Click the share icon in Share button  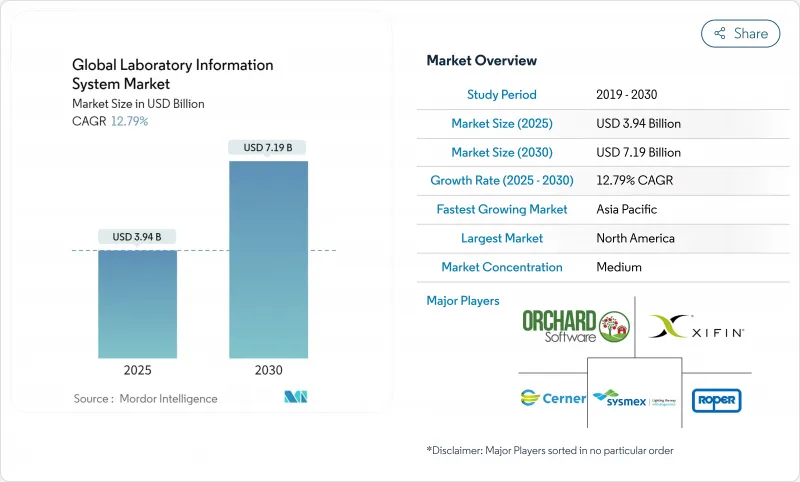click(x=719, y=33)
